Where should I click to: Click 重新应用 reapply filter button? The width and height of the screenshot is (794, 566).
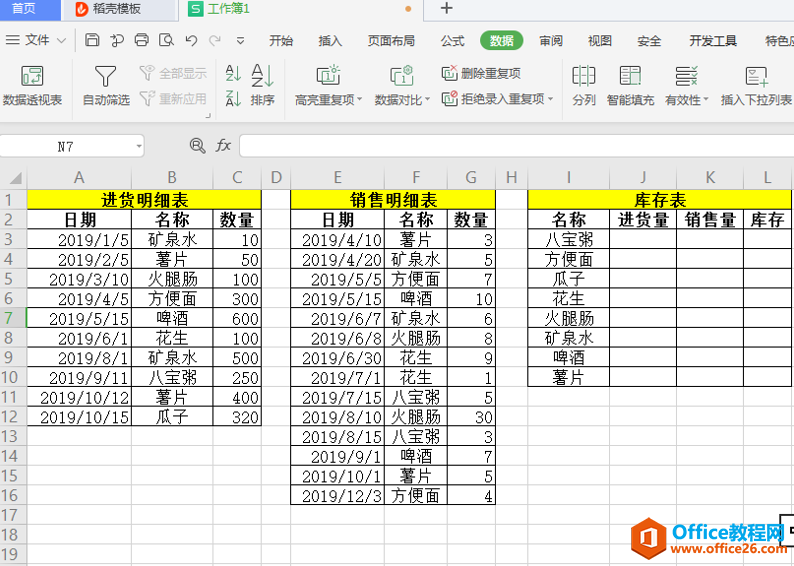tap(173, 98)
